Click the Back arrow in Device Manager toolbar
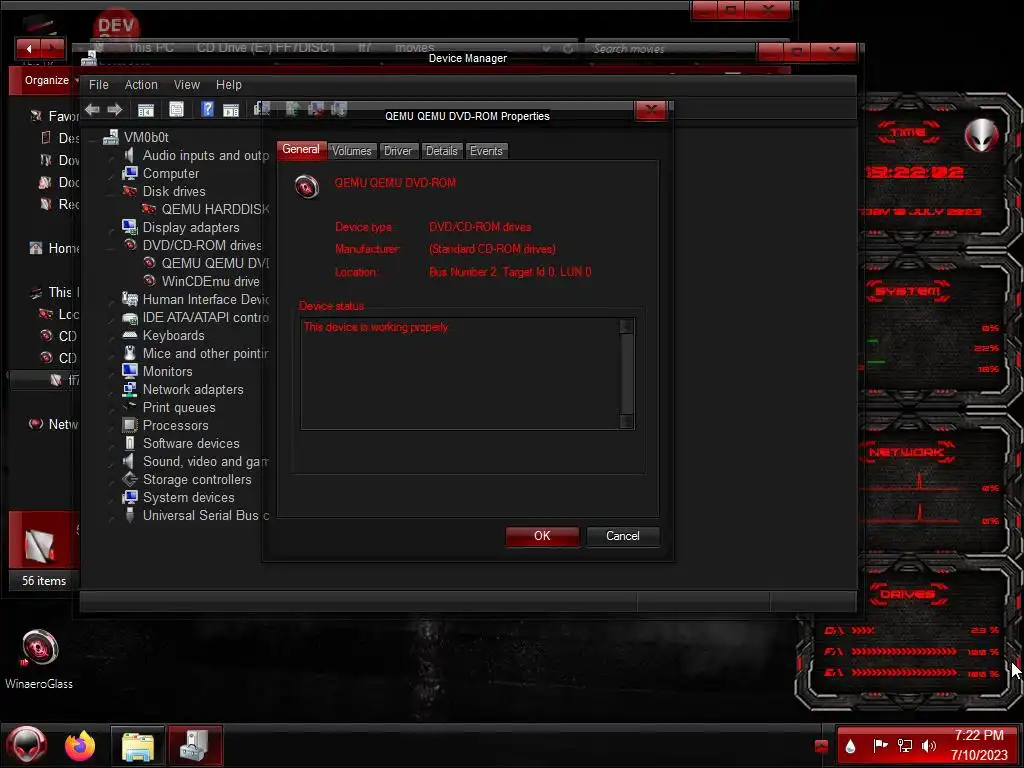1024x768 pixels. point(92,110)
